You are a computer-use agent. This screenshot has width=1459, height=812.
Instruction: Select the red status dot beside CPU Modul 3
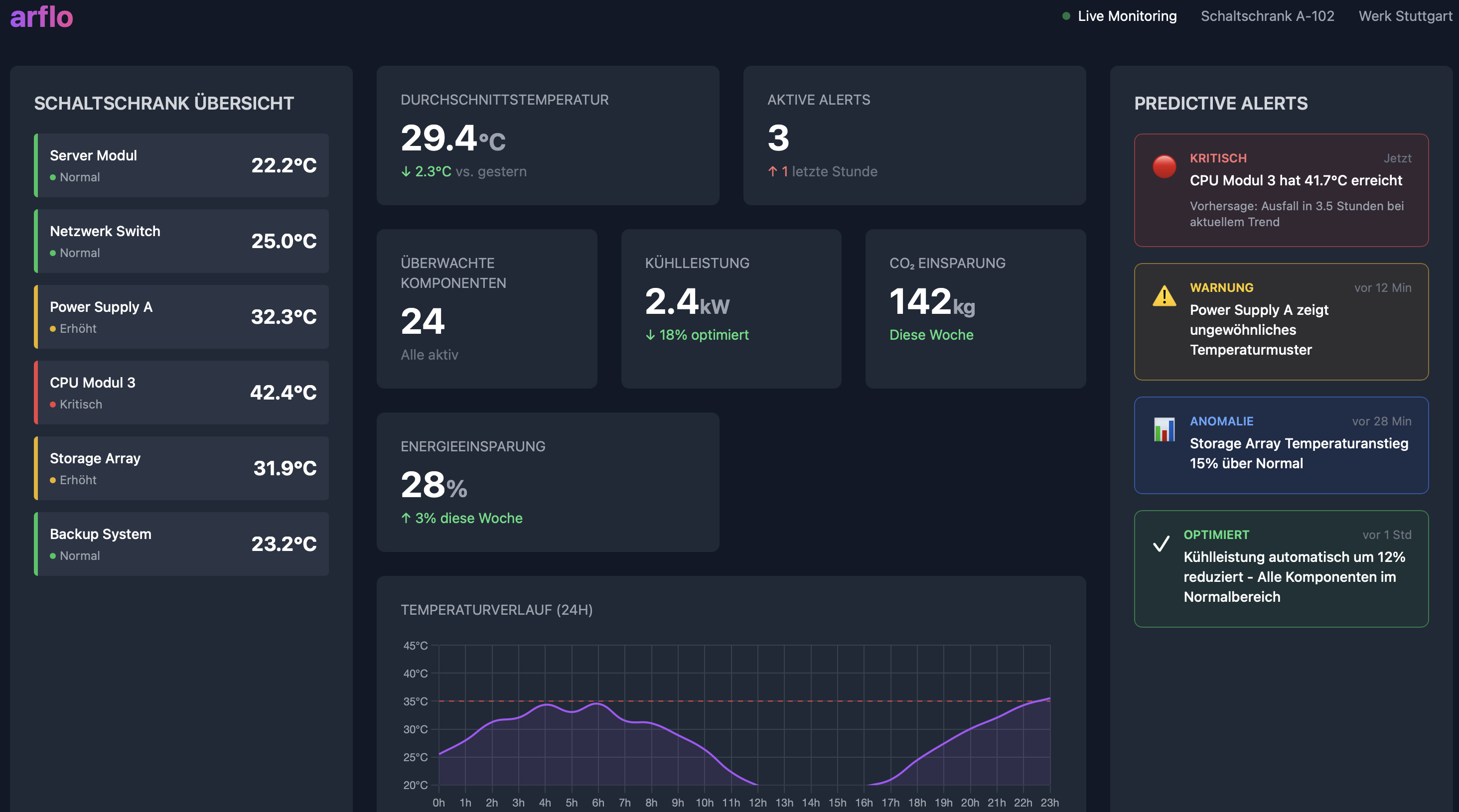(53, 405)
